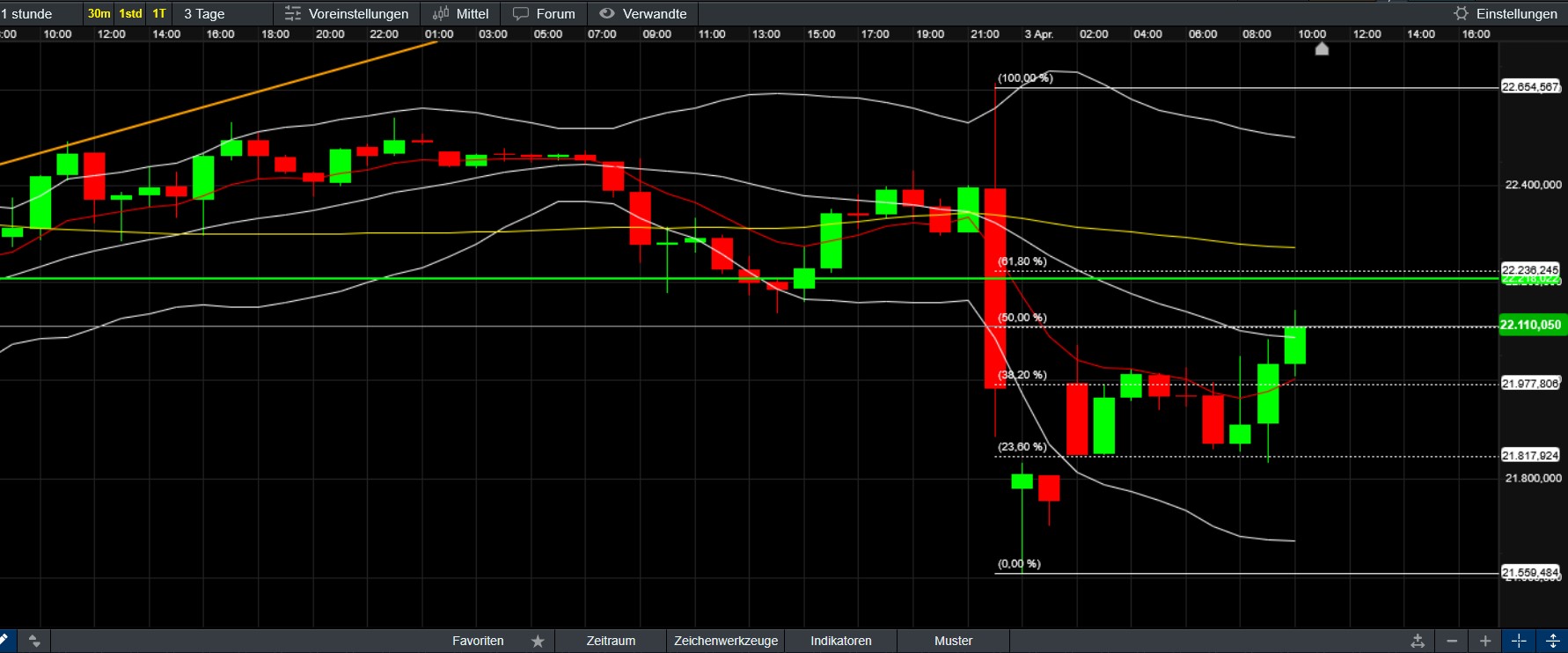Click the current price label 22.110,050
The image size is (1568, 653).
tap(1531, 325)
